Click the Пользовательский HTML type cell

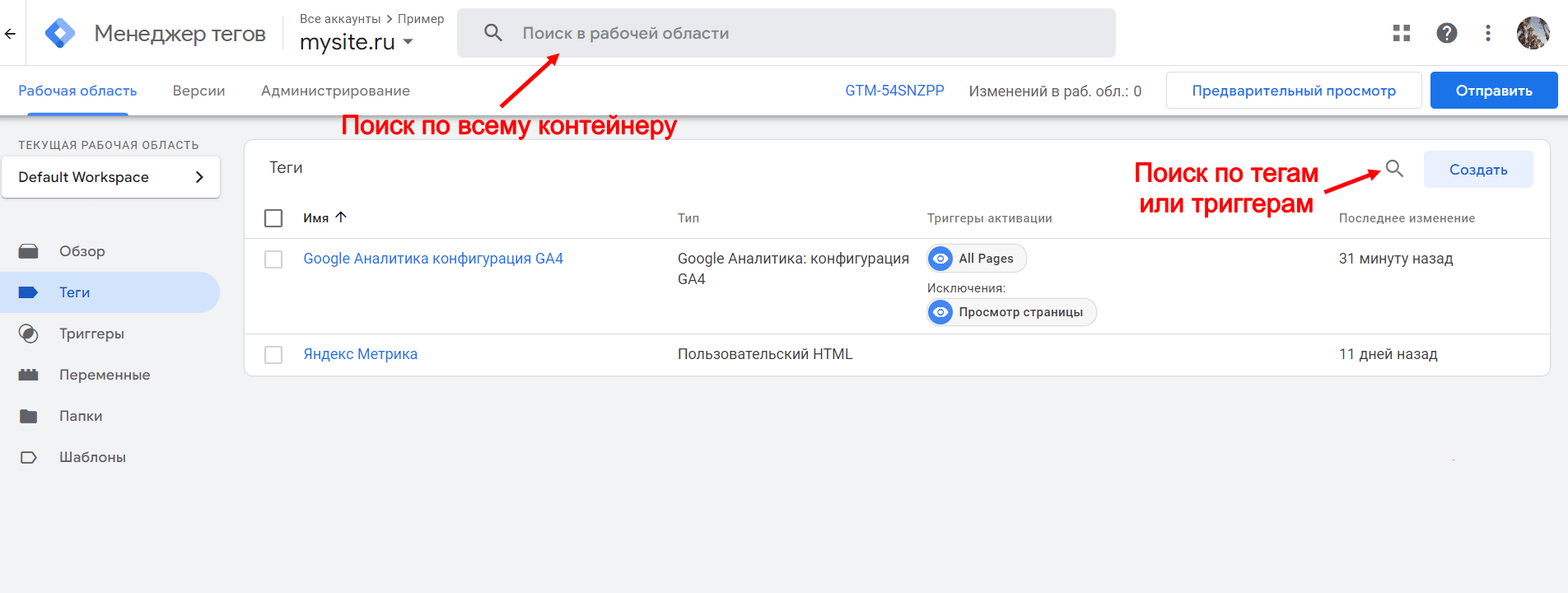765,354
